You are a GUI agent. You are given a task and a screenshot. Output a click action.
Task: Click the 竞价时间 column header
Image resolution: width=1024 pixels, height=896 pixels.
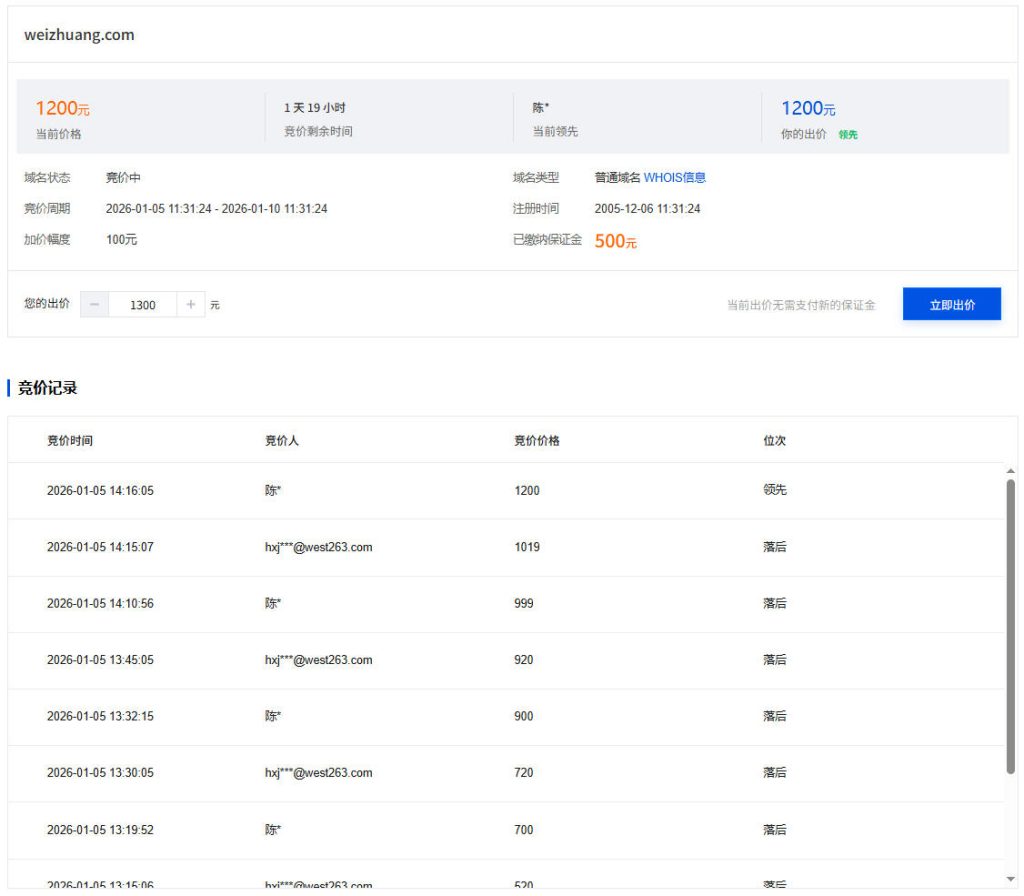[70, 441]
